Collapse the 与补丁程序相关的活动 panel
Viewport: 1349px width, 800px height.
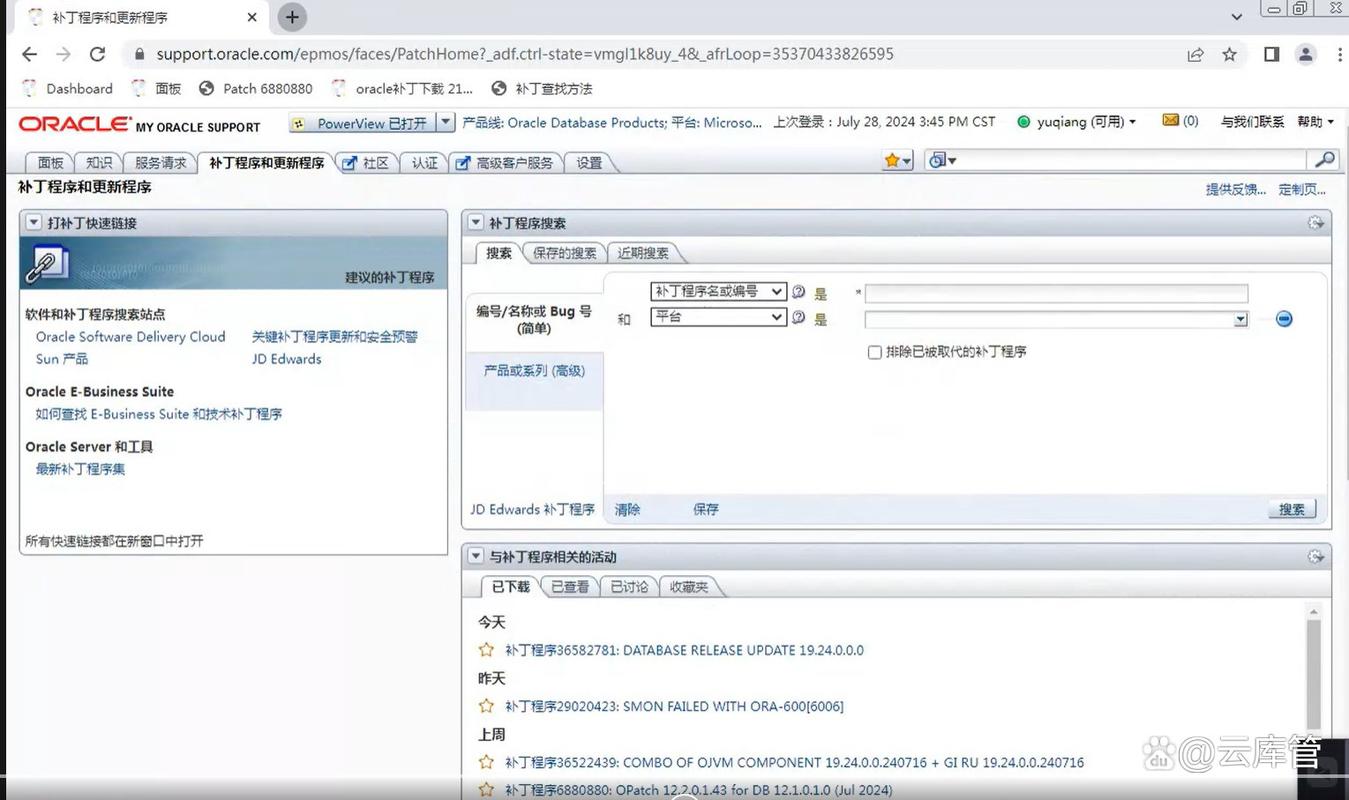(476, 556)
